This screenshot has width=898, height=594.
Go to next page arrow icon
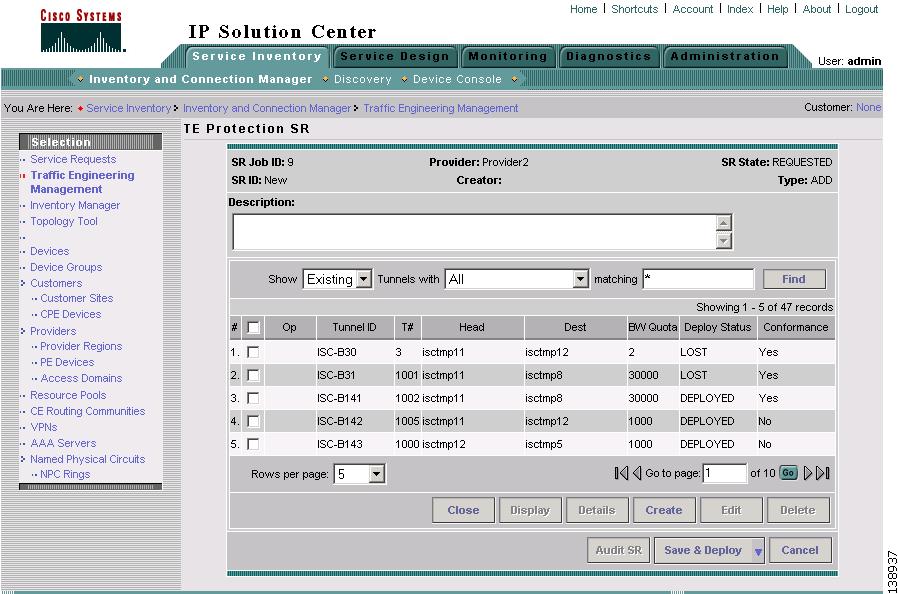(808, 473)
